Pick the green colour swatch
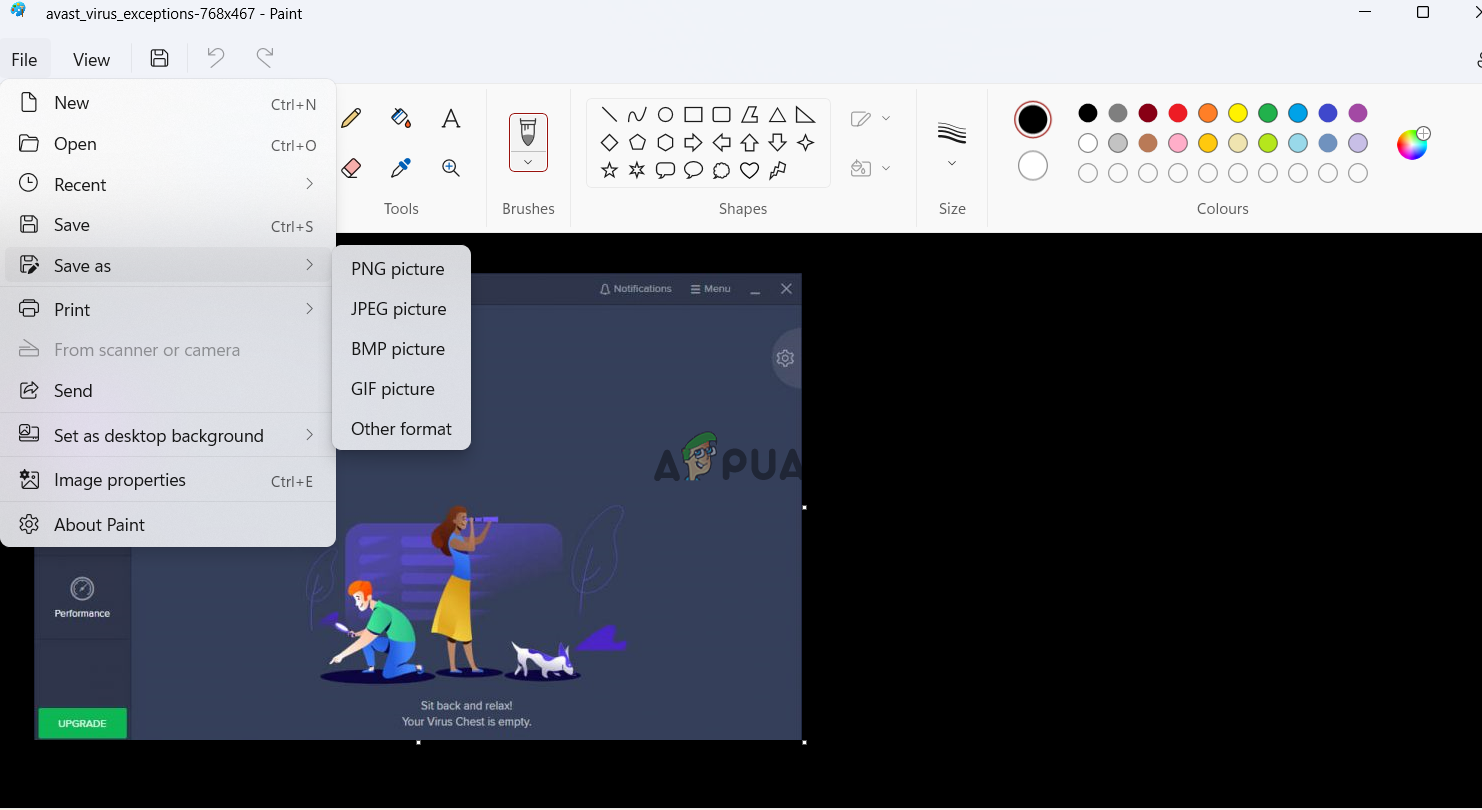This screenshot has height=810, width=1482. (x=1268, y=113)
